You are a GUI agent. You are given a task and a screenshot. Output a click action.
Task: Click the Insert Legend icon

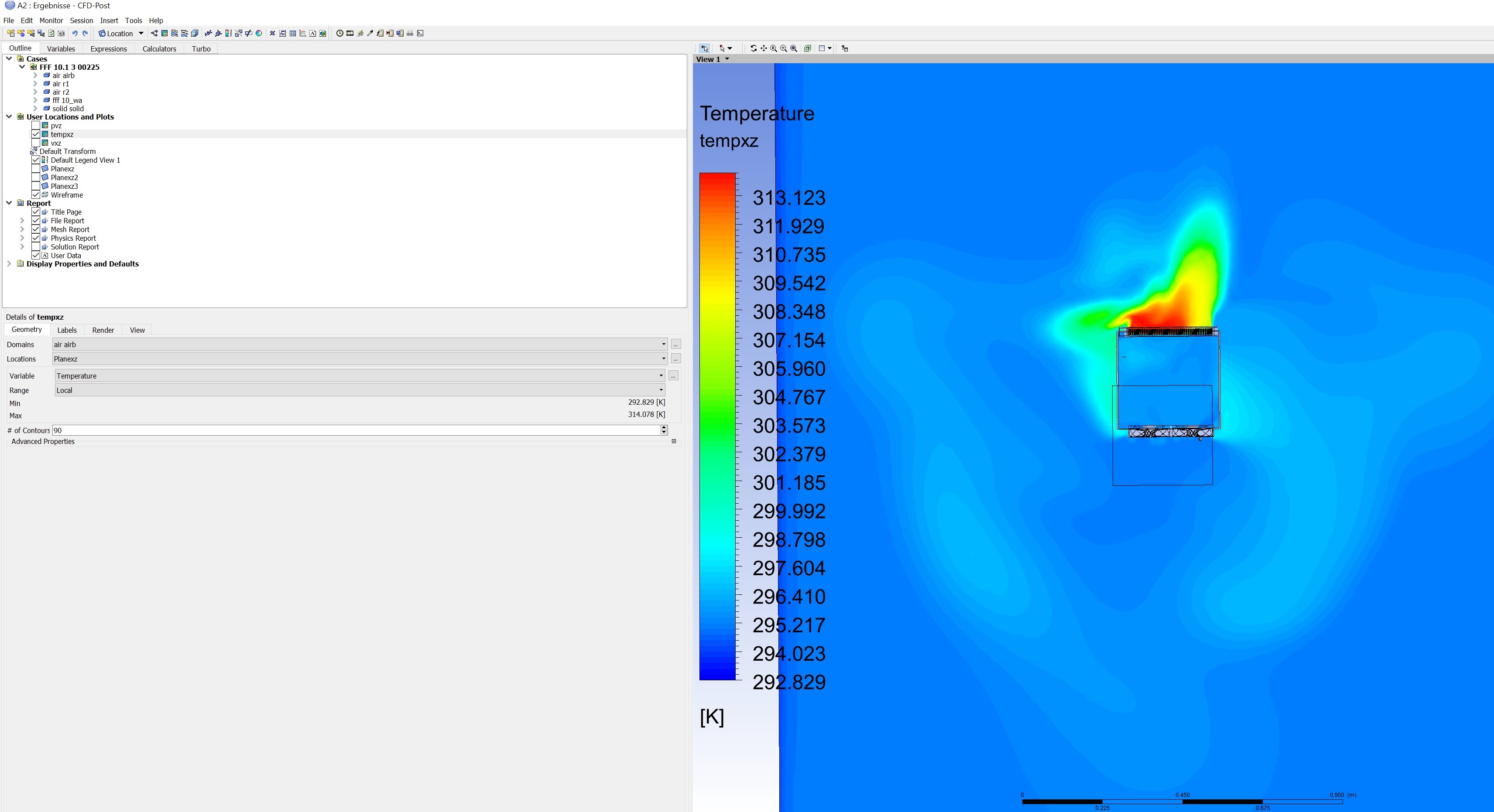pos(229,34)
